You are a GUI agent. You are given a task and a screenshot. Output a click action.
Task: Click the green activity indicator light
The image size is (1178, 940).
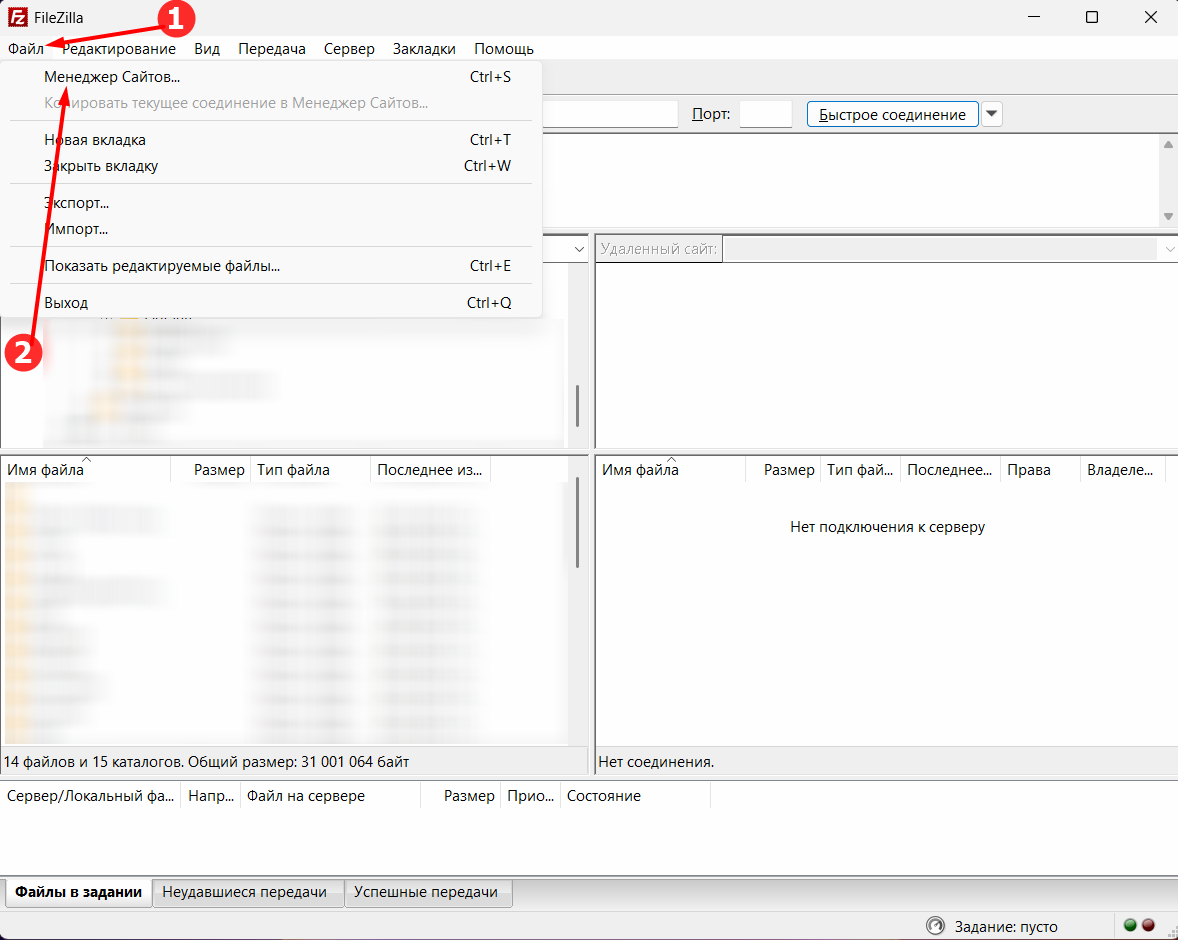[x=1130, y=925]
